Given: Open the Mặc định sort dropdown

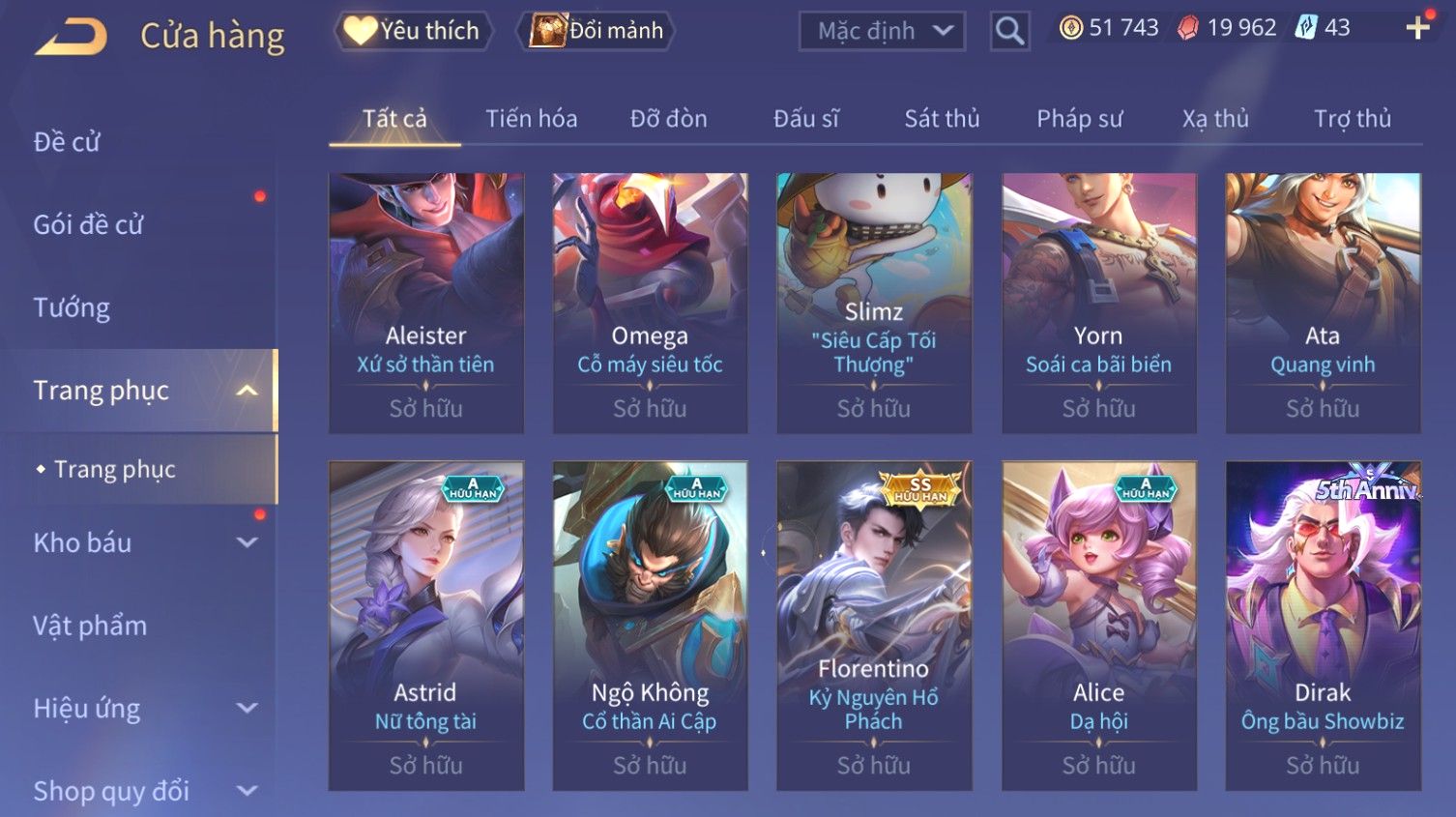Looking at the screenshot, I should coord(882,31).
